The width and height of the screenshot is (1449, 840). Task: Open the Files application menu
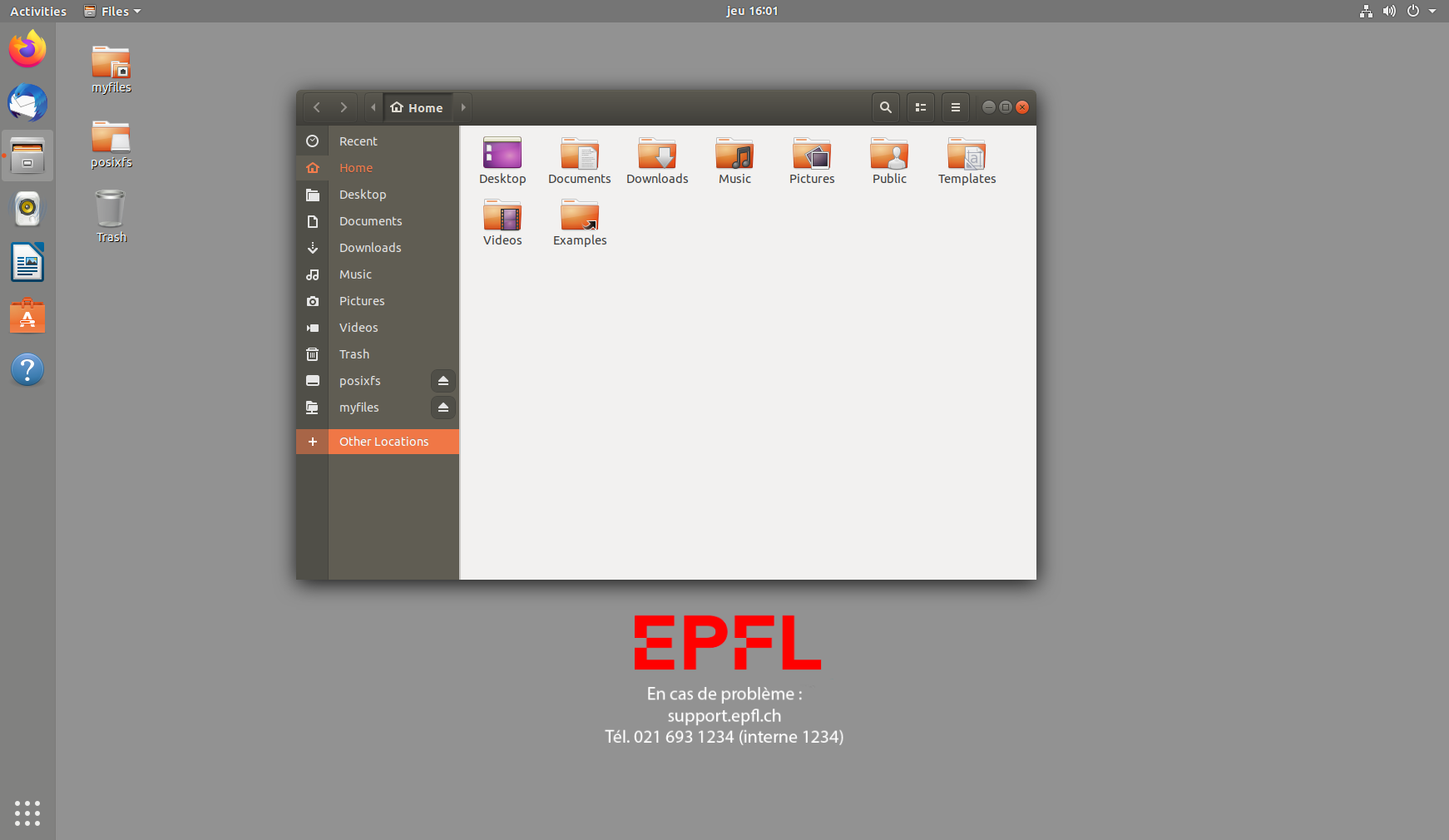[113, 11]
